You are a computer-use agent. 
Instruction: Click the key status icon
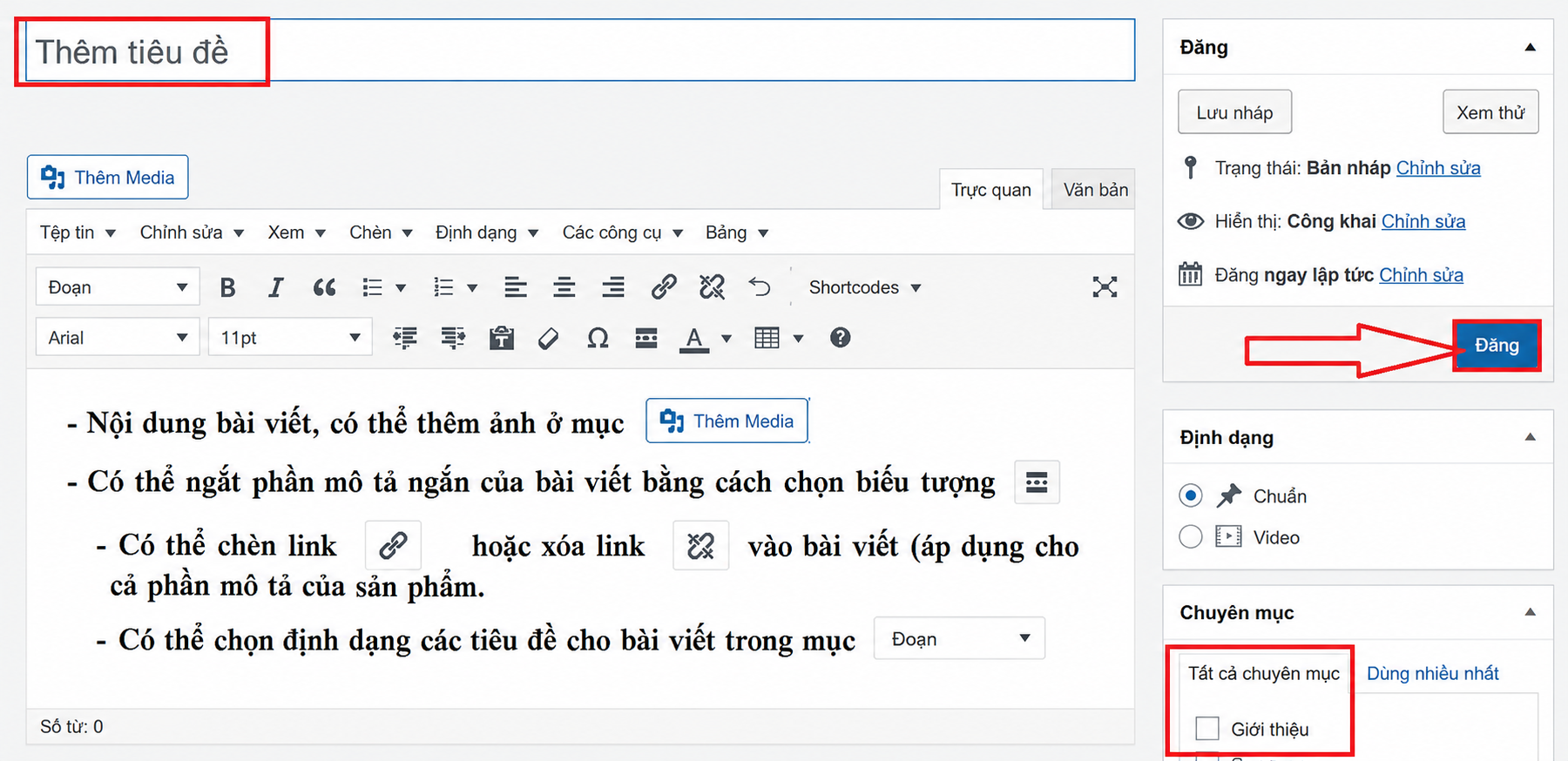coord(1190,167)
